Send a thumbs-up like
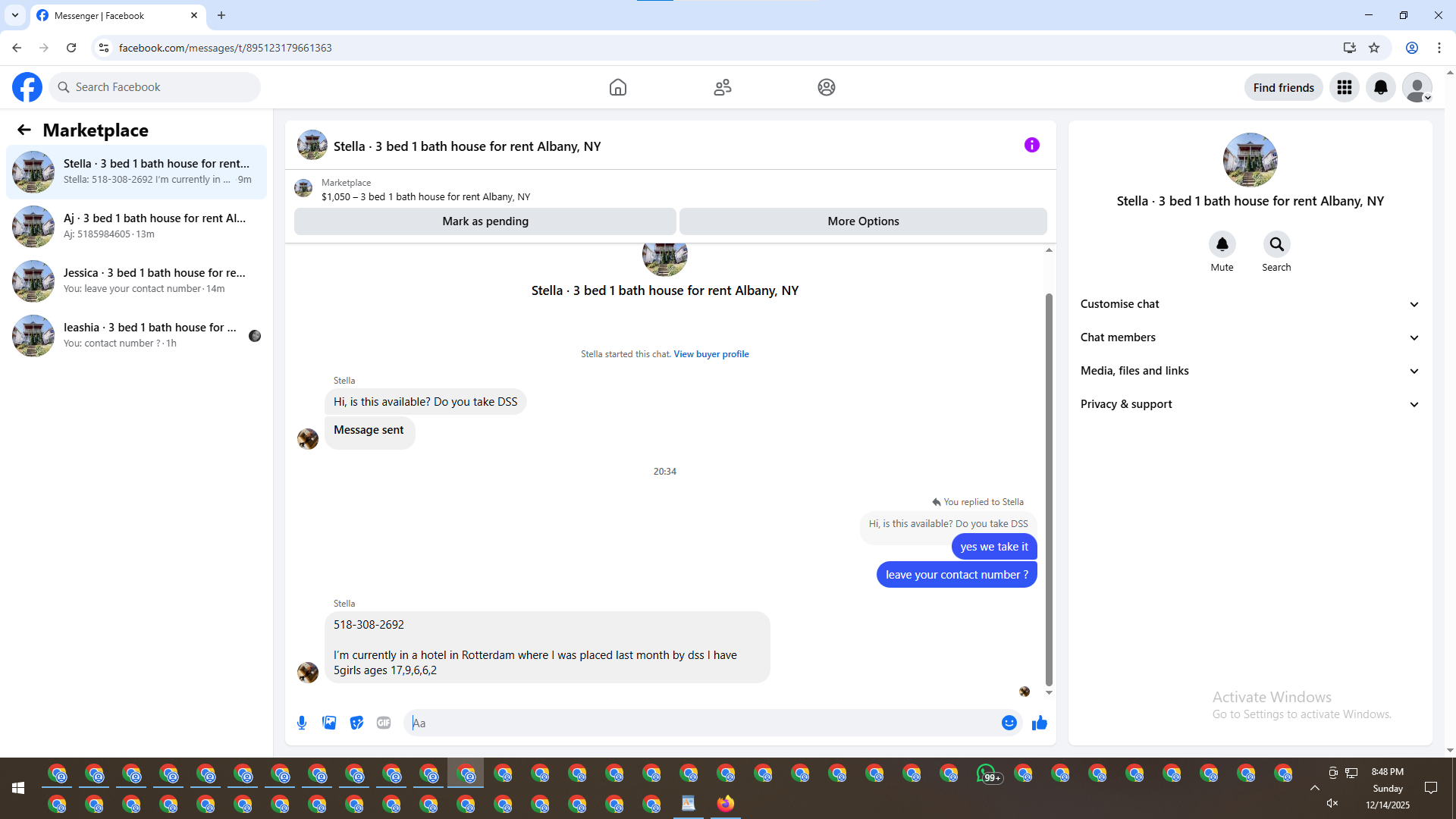Viewport: 1456px width, 819px height. pos(1039,723)
